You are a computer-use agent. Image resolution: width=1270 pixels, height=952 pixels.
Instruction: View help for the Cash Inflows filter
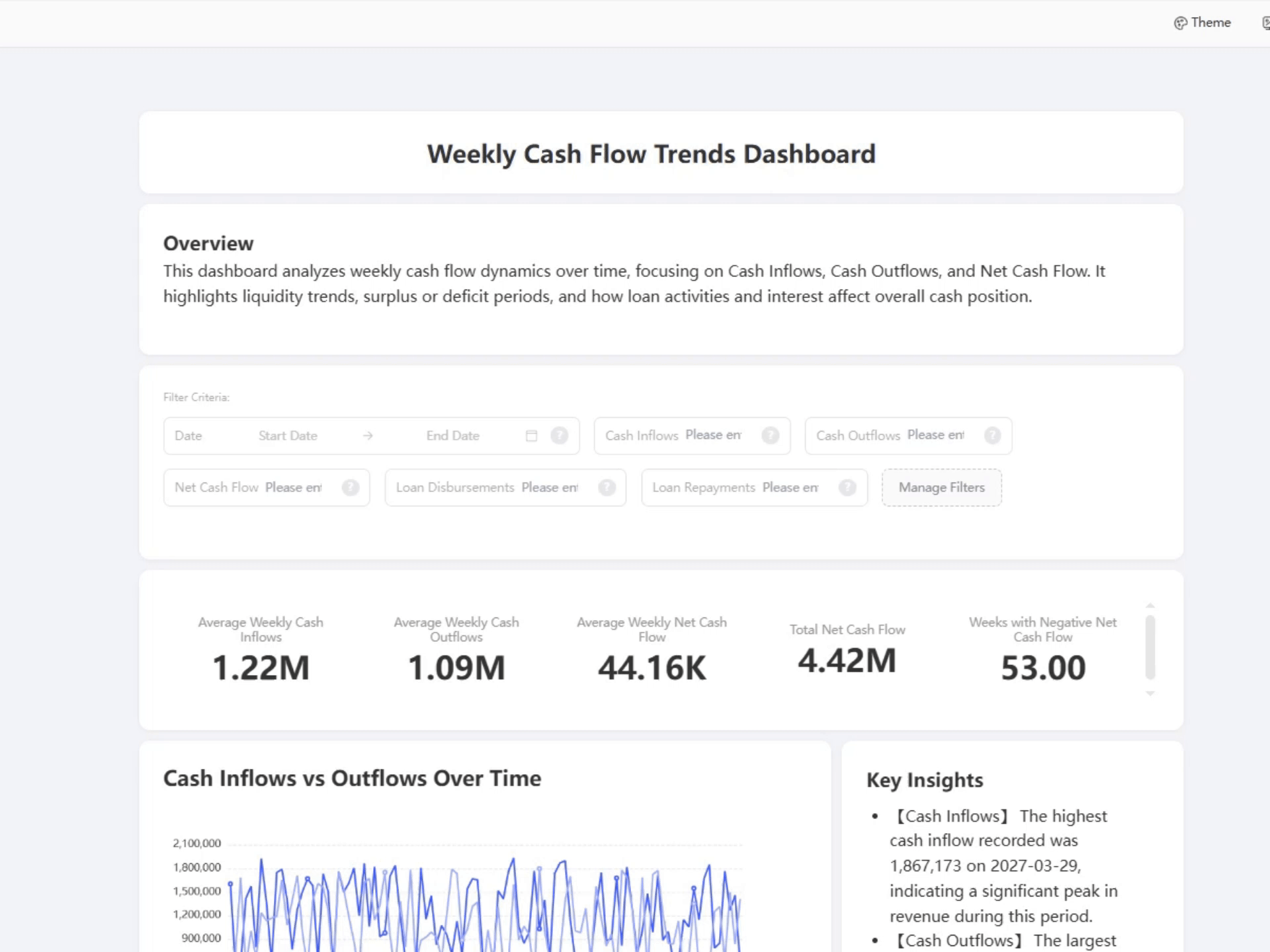(770, 436)
